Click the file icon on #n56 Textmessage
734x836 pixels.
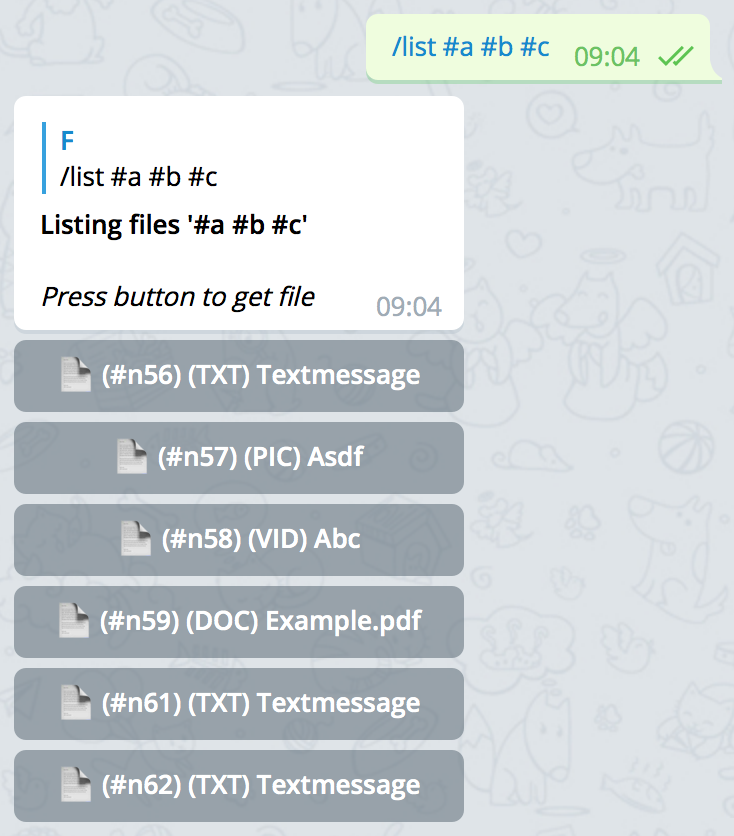coord(75,374)
